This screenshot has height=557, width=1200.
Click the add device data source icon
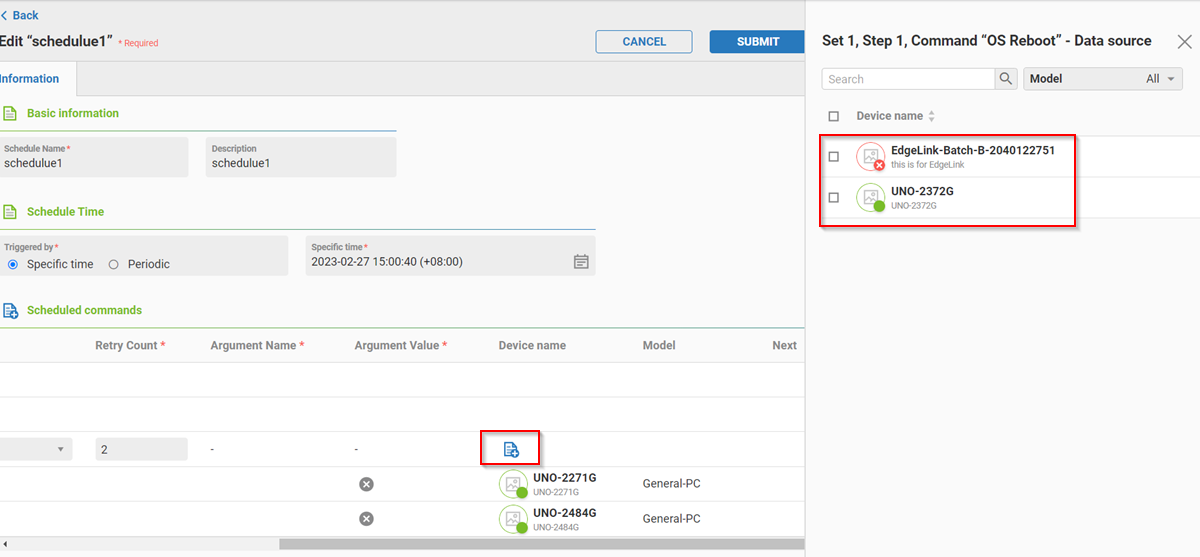pos(510,450)
